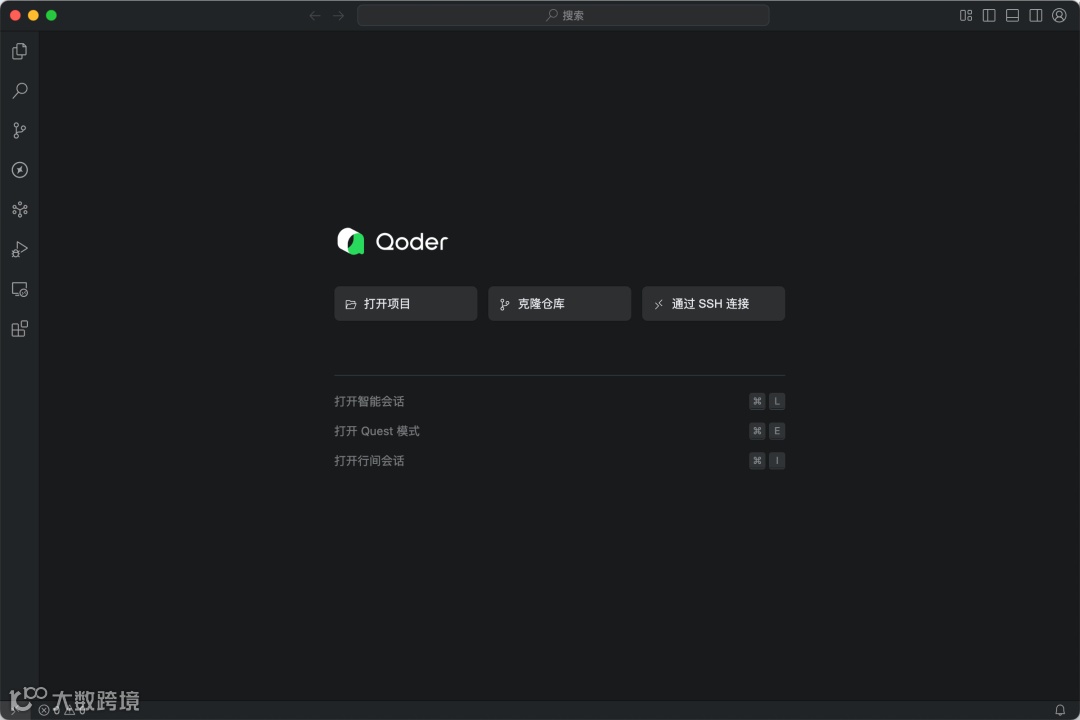Open the notifications bell in status bar
Image resolution: width=1080 pixels, height=720 pixels.
1060,710
